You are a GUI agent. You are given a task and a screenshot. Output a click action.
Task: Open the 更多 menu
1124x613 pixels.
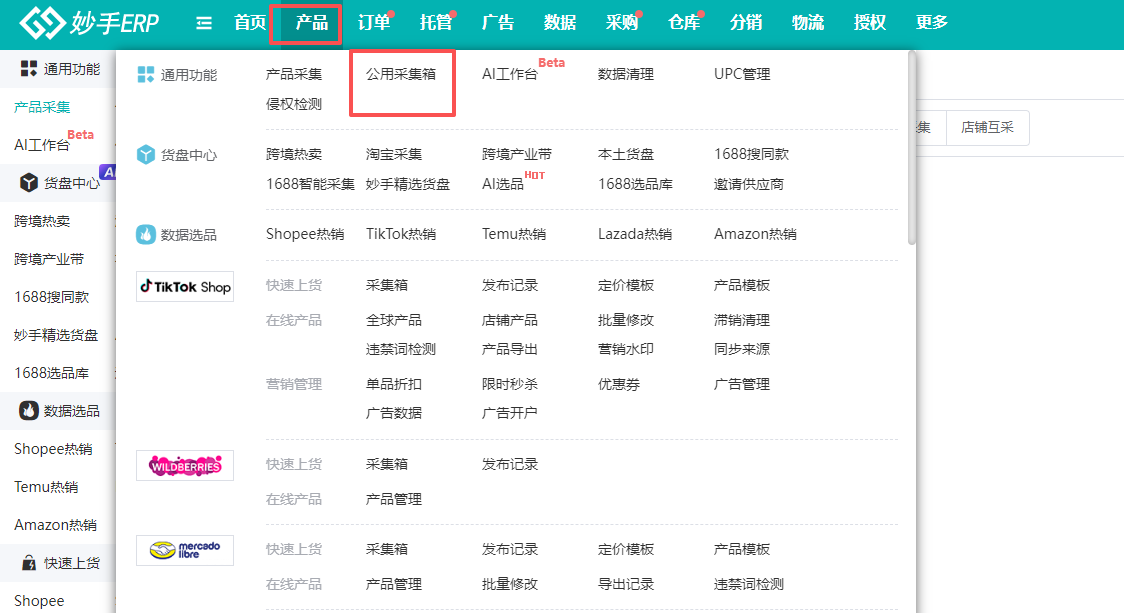pyautogui.click(x=930, y=22)
